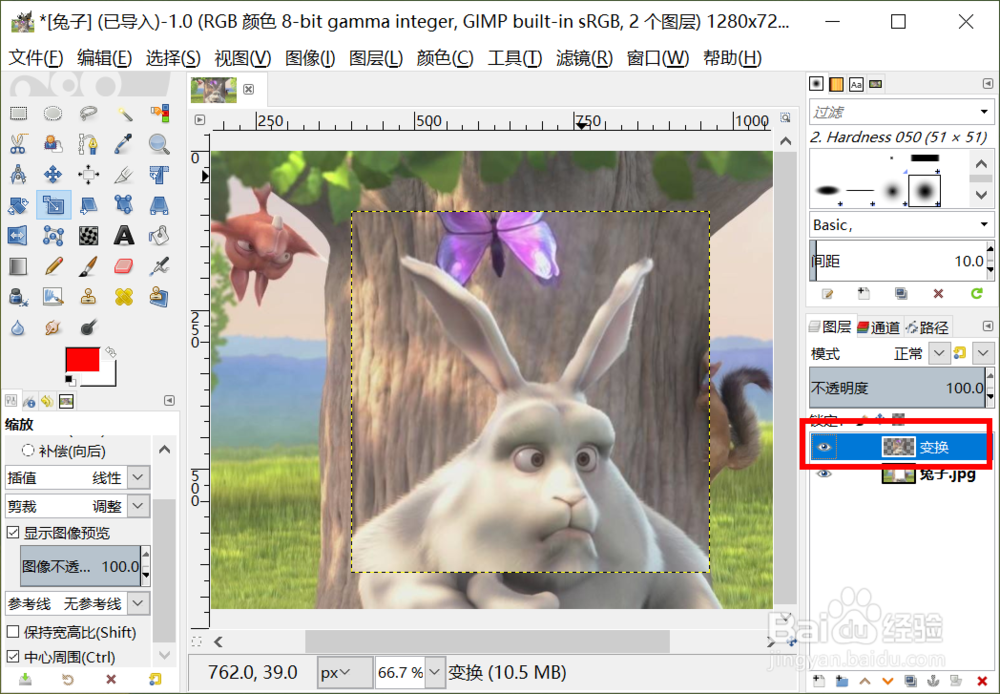1000x694 pixels.
Task: Select the Dodge/Burn tool
Action: (88, 327)
